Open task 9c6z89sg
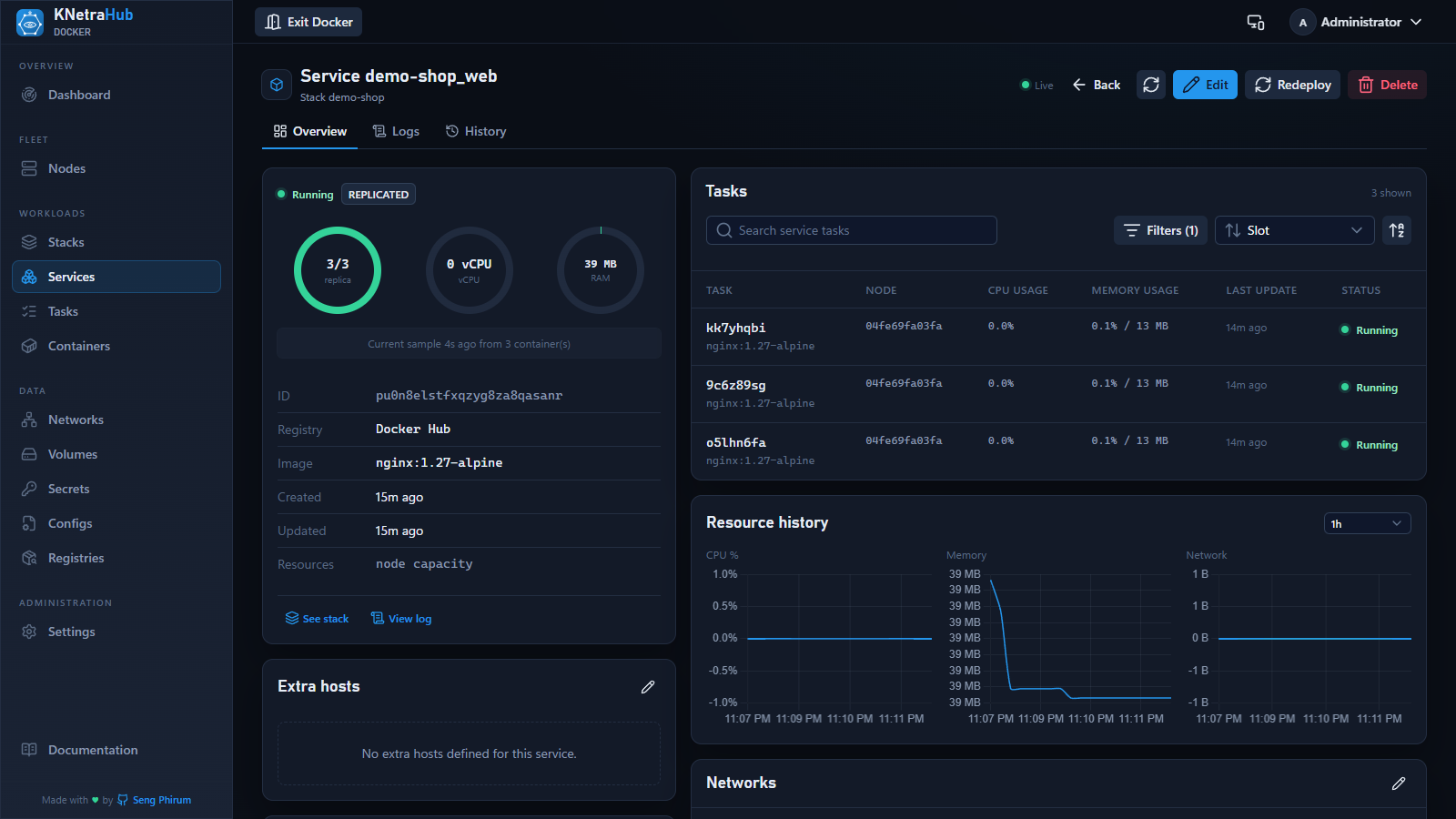The height and width of the screenshot is (819, 1456). coord(735,385)
